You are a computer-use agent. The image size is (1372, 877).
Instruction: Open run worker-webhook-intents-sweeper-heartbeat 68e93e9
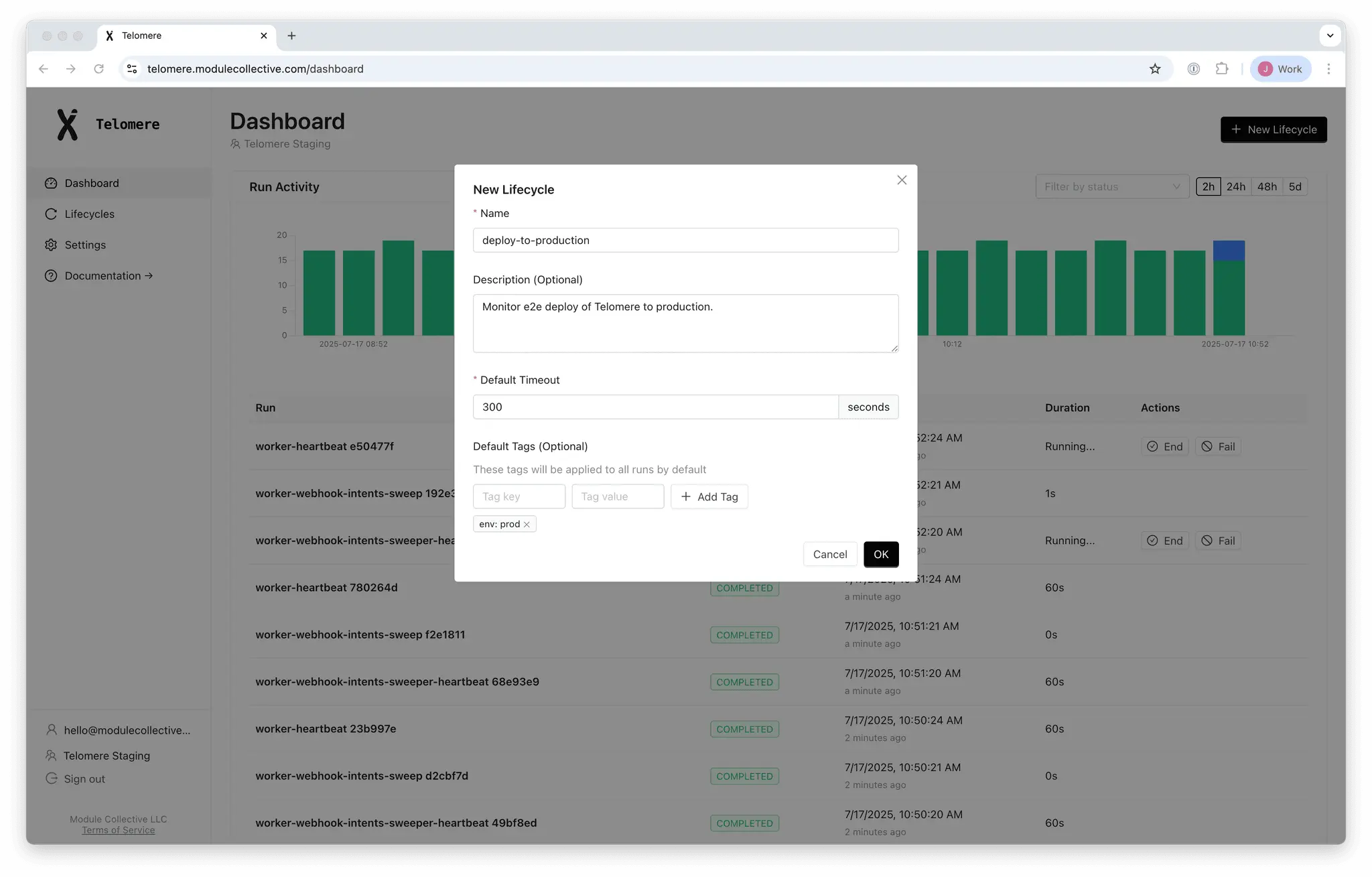(397, 682)
